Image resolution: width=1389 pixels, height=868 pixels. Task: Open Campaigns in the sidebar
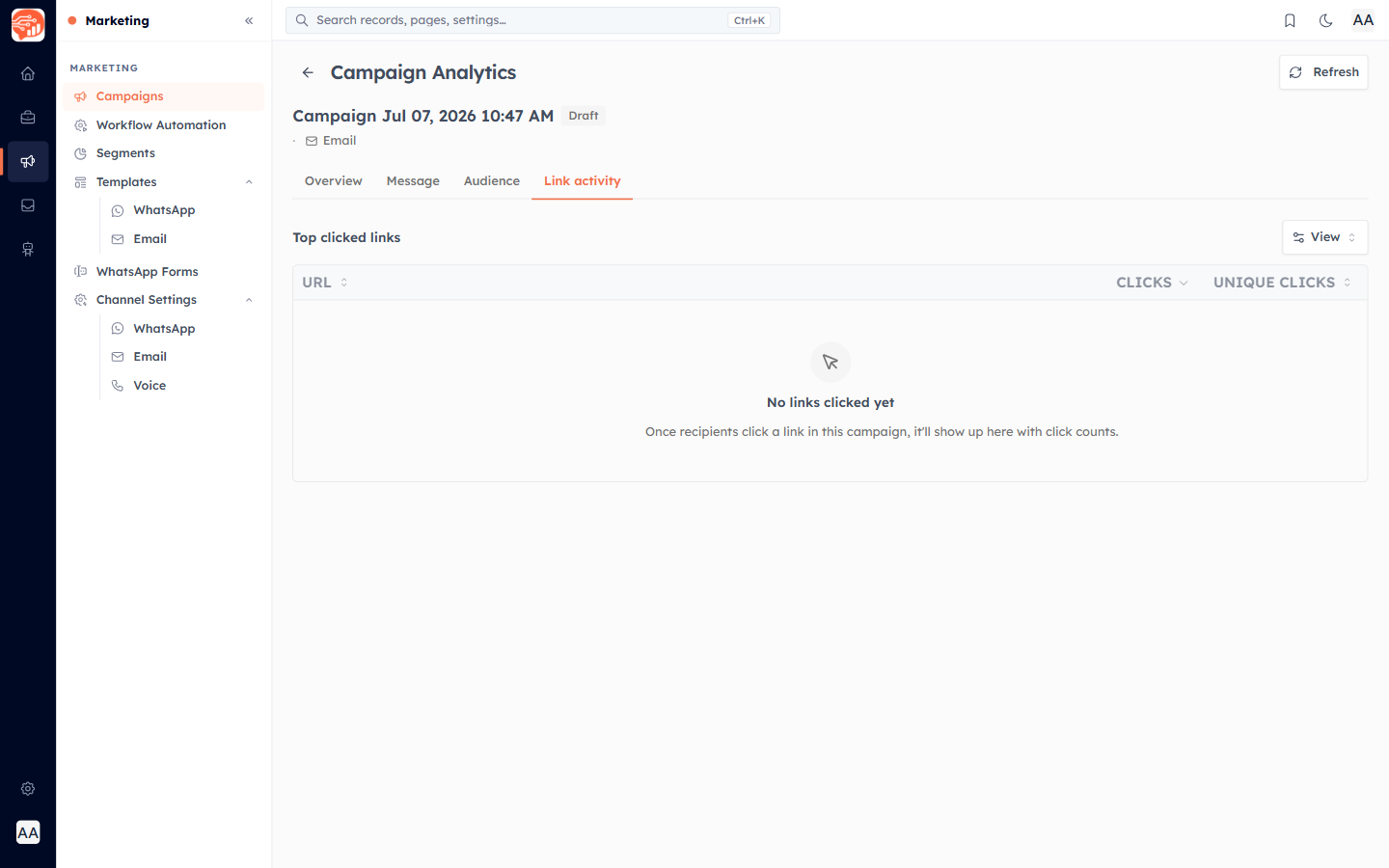point(164,96)
